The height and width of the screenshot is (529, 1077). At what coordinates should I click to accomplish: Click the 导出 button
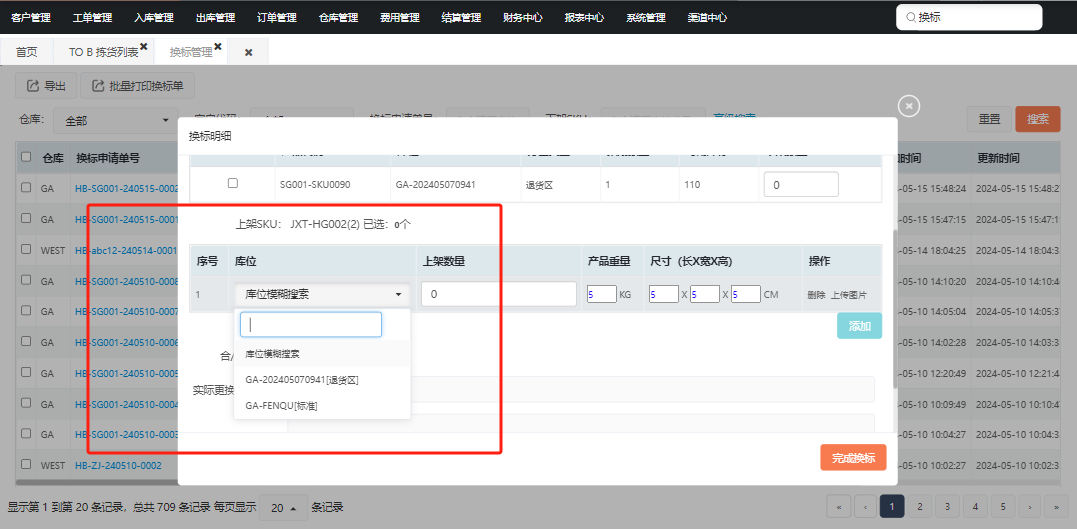[x=46, y=86]
